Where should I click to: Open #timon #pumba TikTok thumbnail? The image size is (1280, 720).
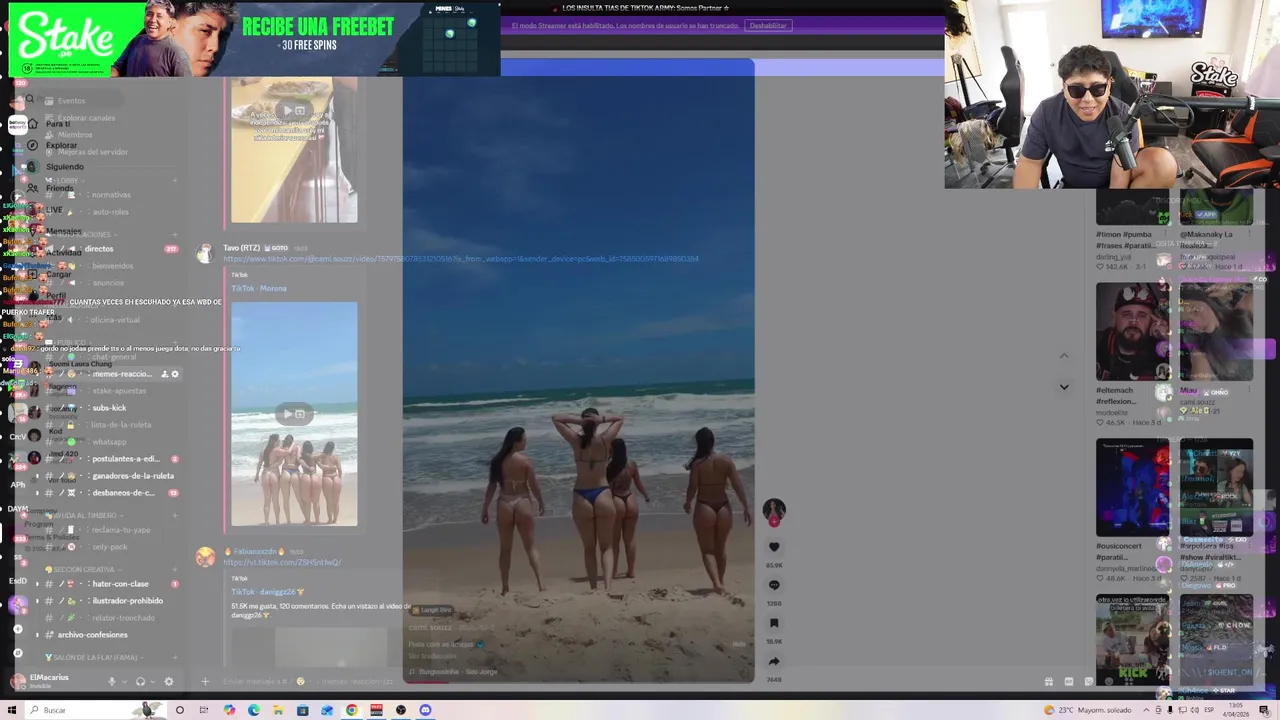1132,207
